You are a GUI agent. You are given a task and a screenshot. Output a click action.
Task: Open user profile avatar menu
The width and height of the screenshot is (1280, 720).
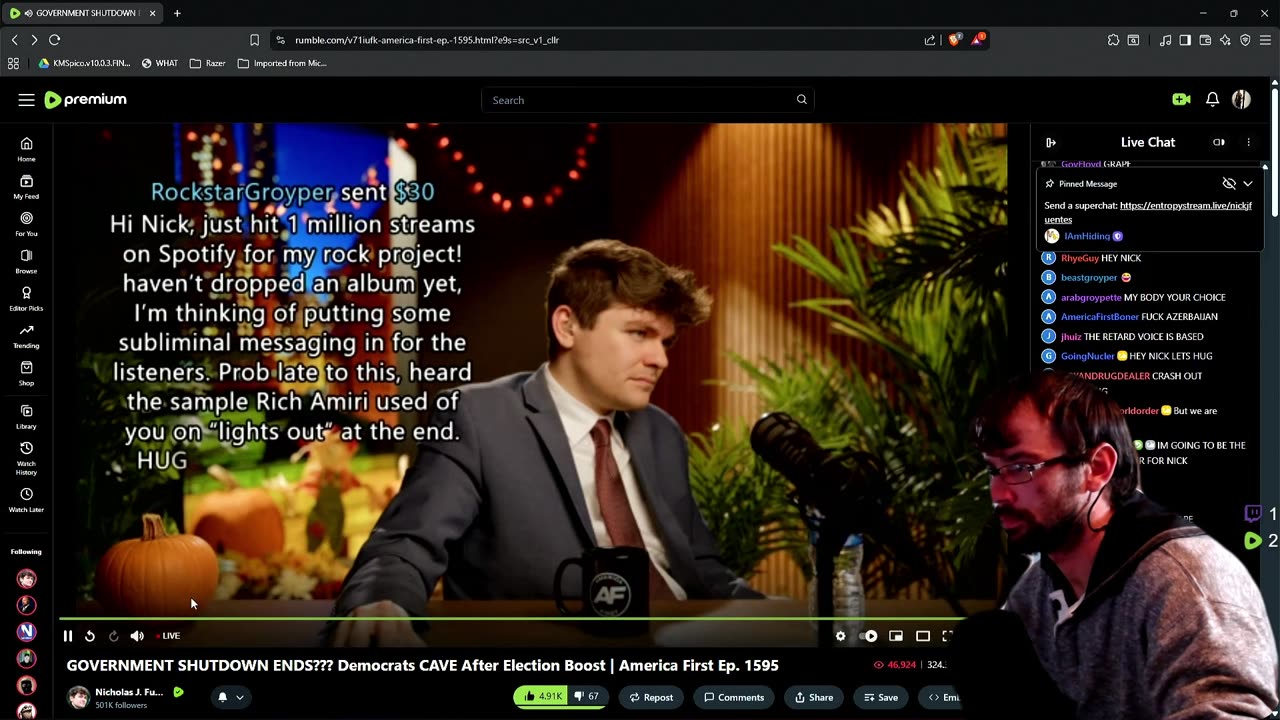point(1241,100)
